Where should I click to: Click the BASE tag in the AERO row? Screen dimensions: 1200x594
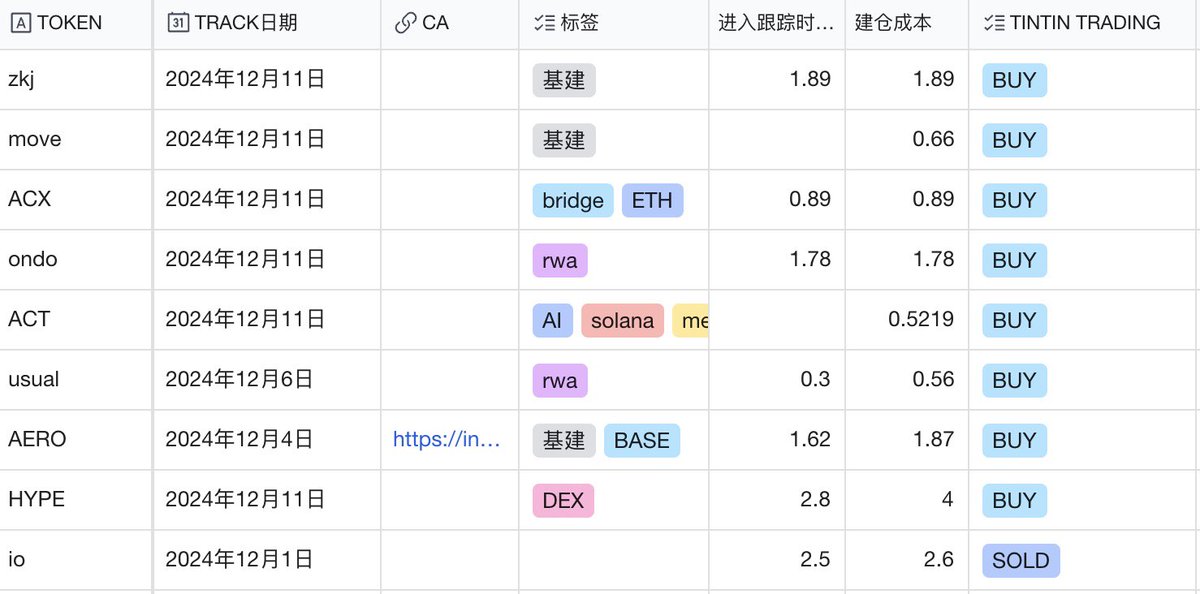642,440
